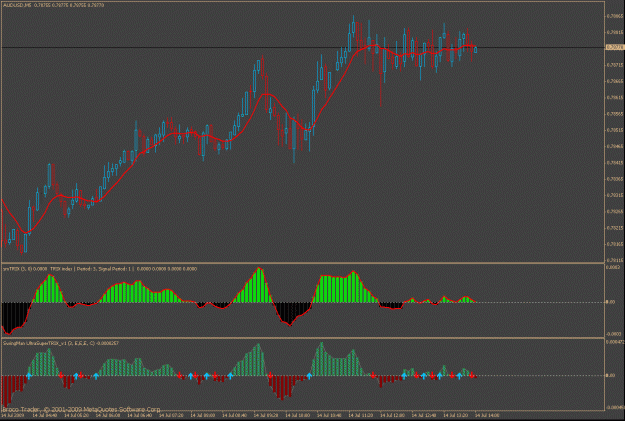Select the highlighted current price label on the price axis
The height and width of the screenshot is (421, 625).
pyautogui.click(x=614, y=47)
